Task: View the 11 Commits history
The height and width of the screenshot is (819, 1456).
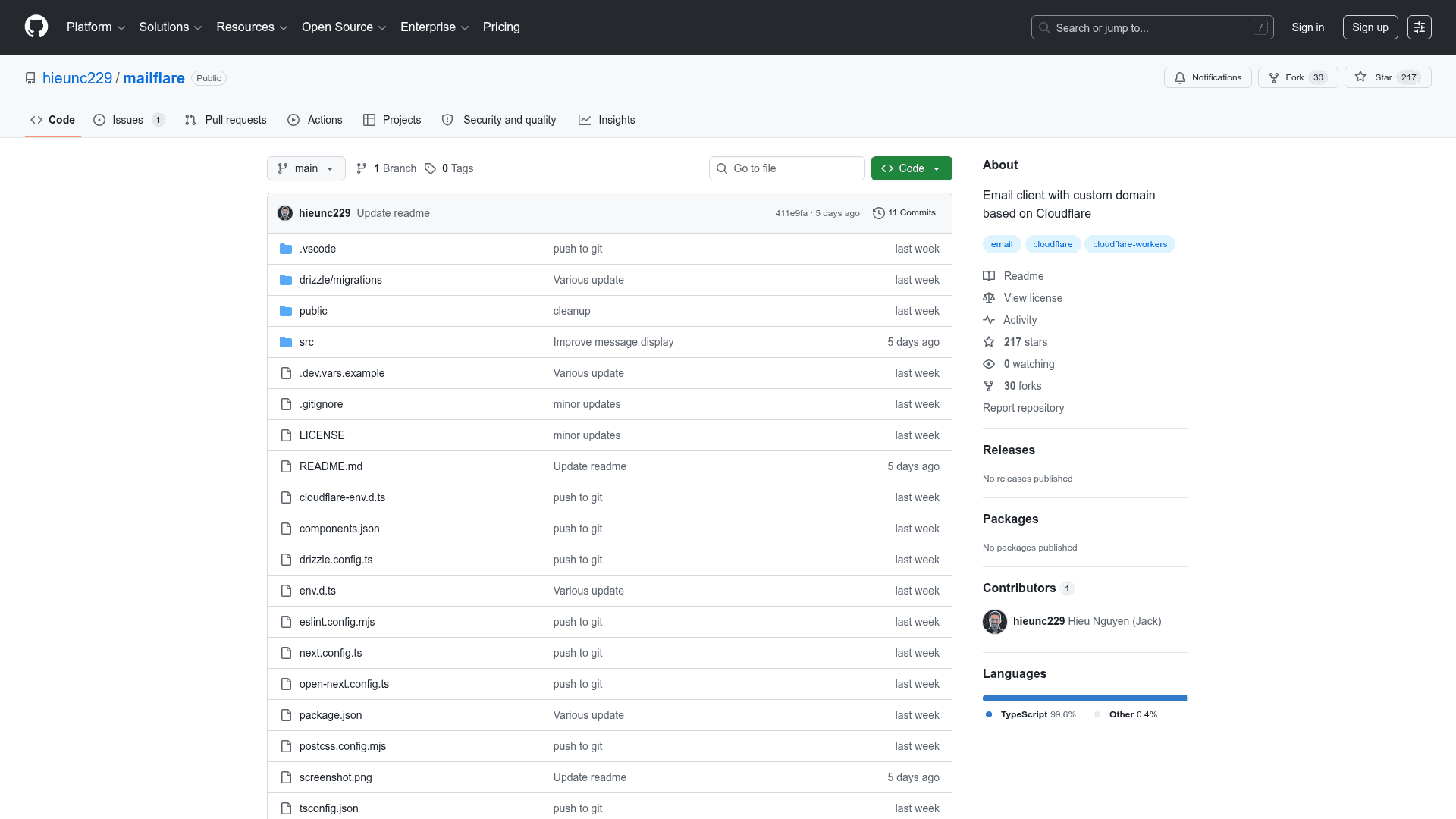Action: pos(904,213)
